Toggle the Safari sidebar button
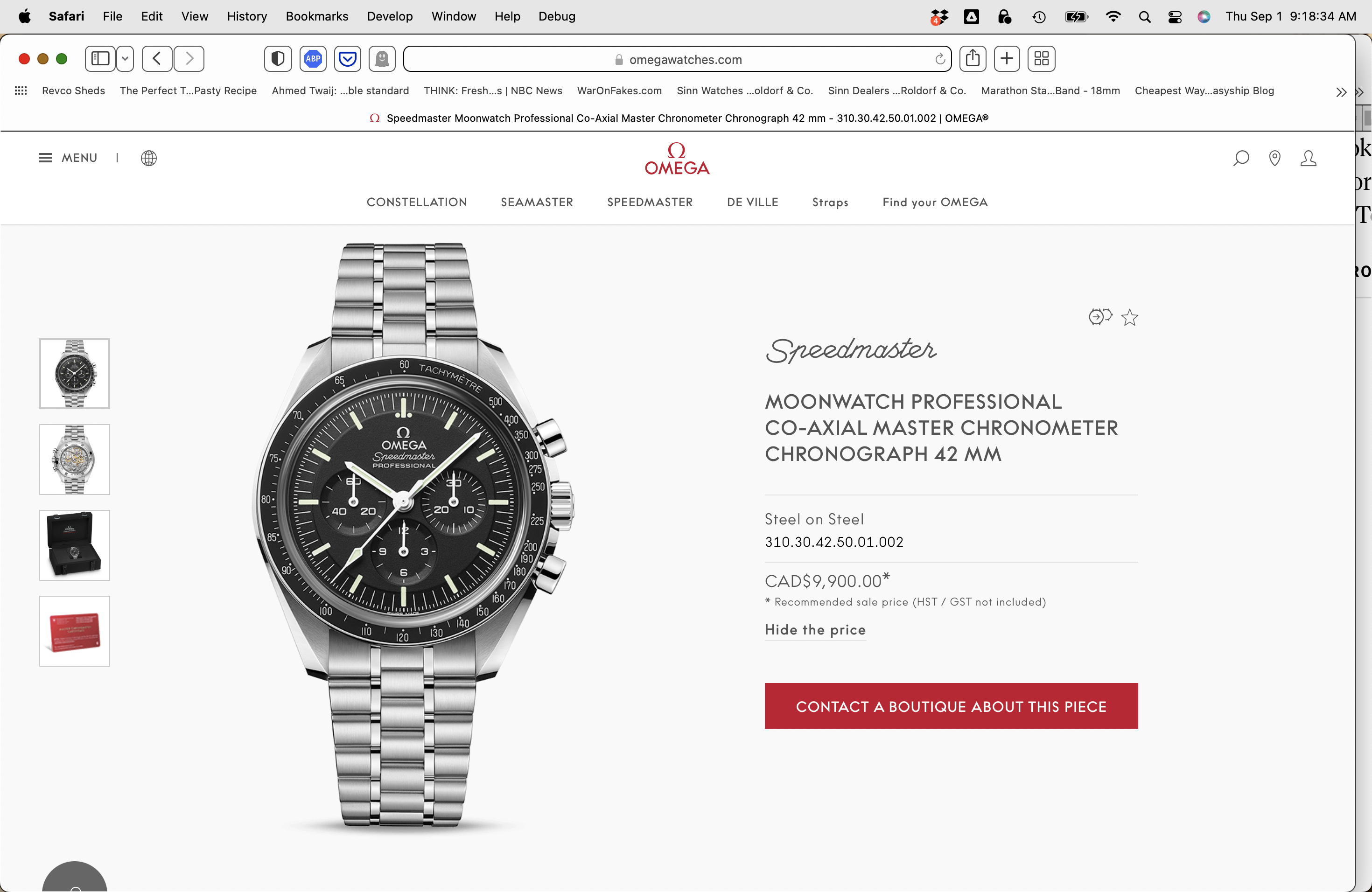 click(x=100, y=59)
